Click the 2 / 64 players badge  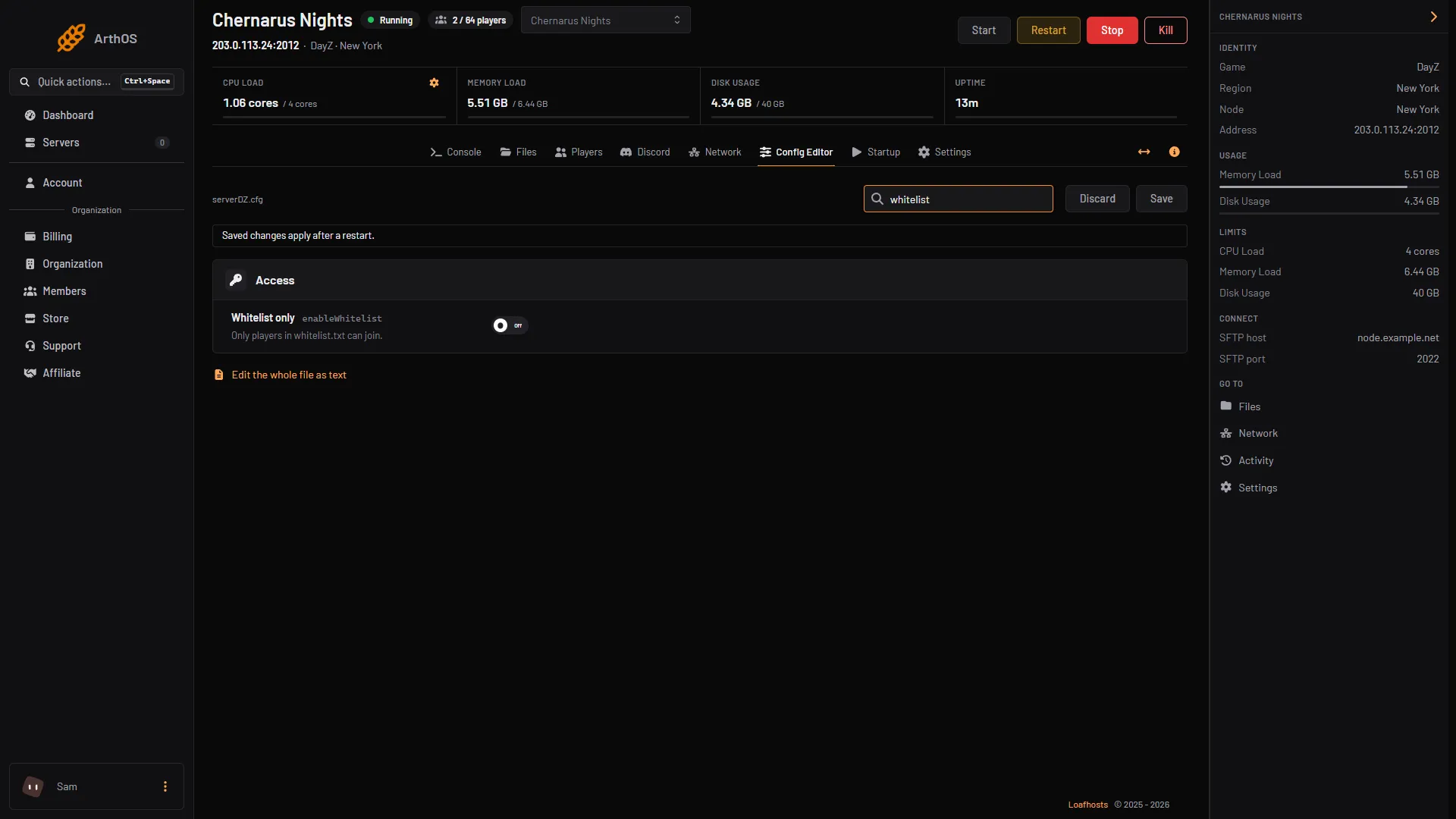[x=470, y=20]
